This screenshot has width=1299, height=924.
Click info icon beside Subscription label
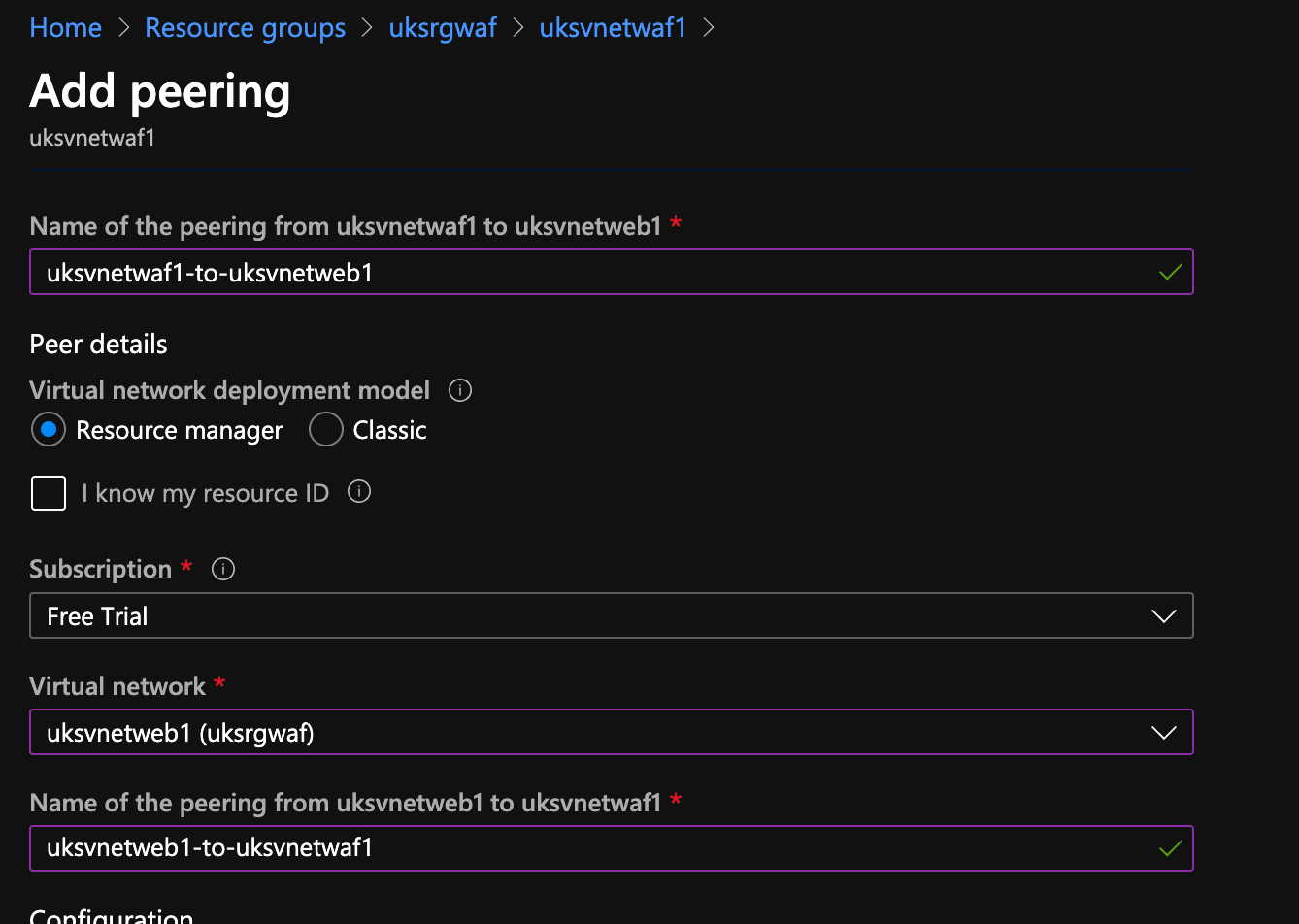pyautogui.click(x=223, y=569)
